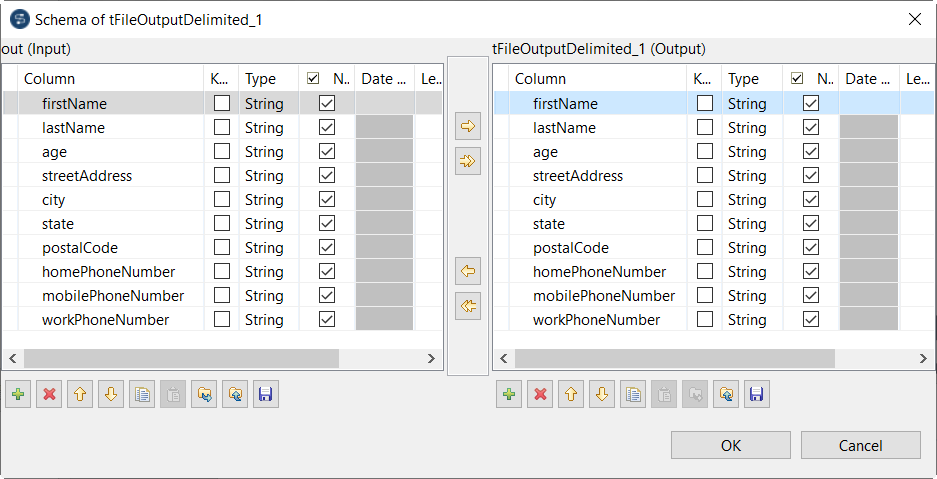937x479 pixels.
Task: Click OK to confirm the schema
Action: click(731, 445)
